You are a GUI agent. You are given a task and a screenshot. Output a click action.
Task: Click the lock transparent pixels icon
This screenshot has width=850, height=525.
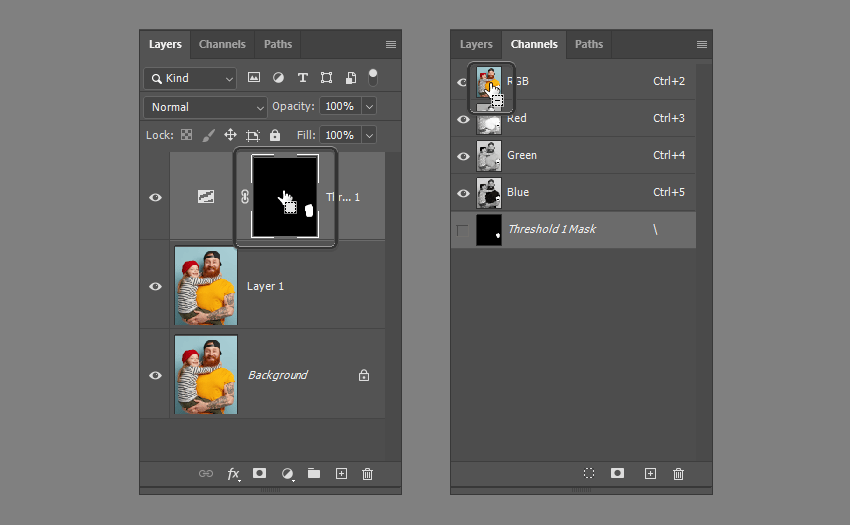186,135
